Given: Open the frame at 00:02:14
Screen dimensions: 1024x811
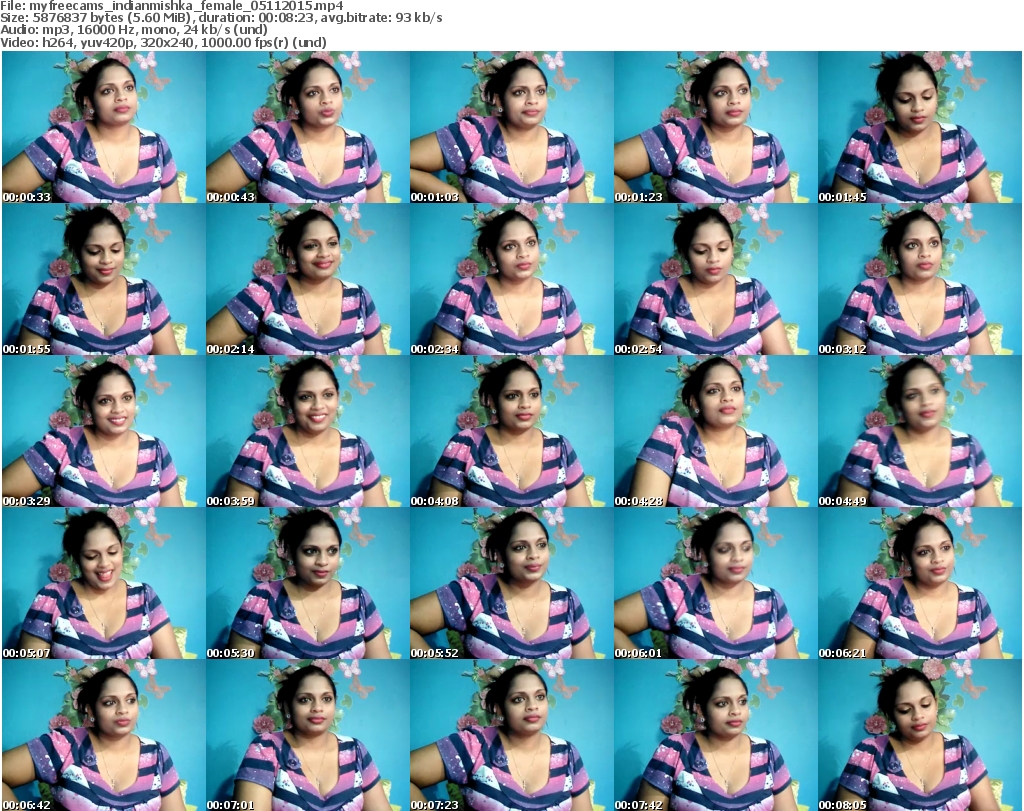Looking at the screenshot, I should tap(308, 279).
